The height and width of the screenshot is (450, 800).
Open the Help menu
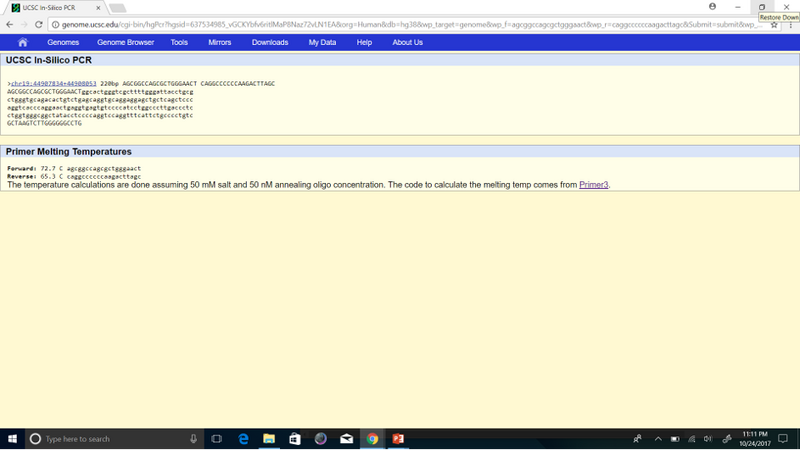click(364, 43)
